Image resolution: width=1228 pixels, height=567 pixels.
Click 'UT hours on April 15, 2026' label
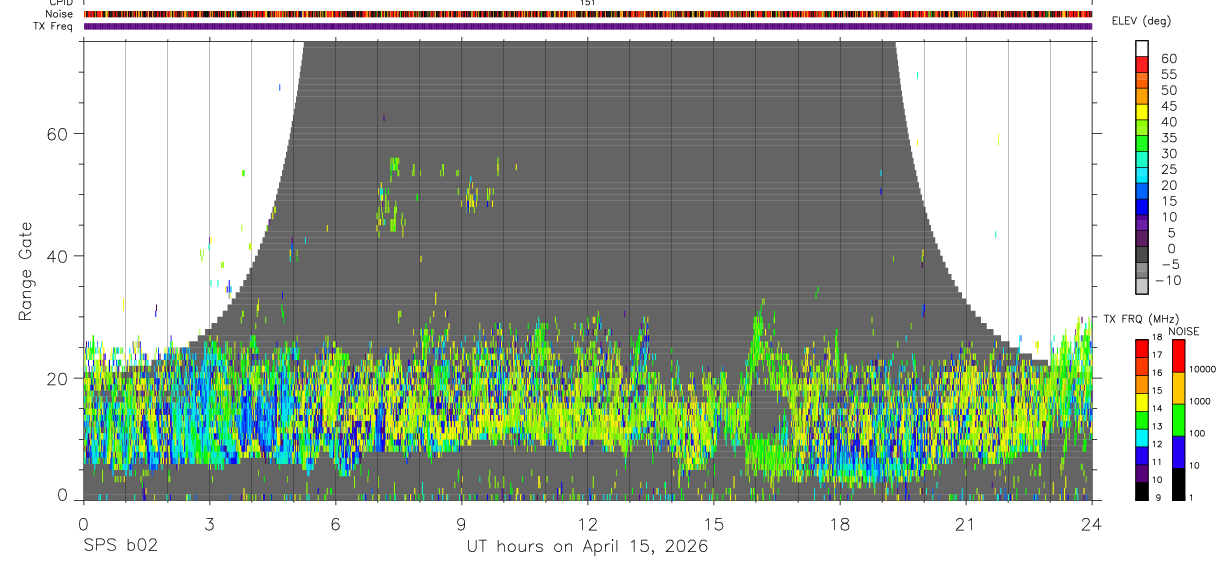point(587,546)
